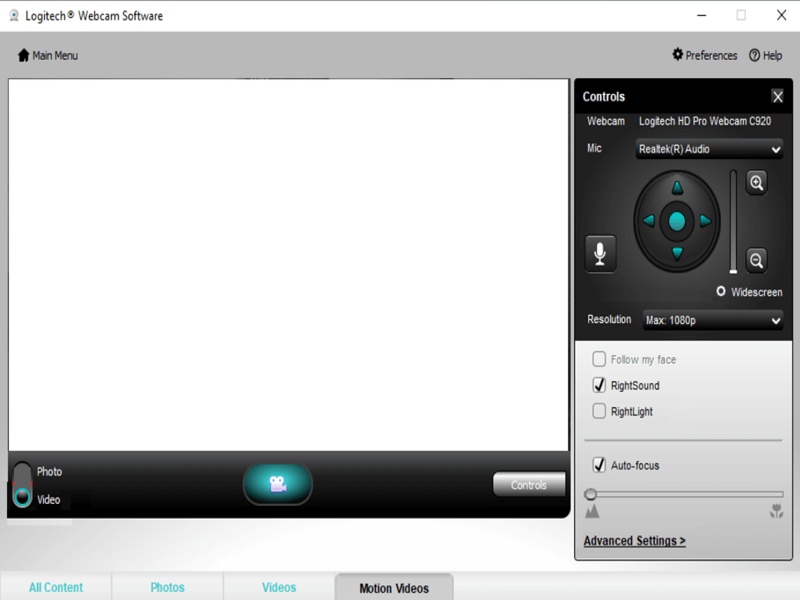Open the Mic selection dropdown
Image resolution: width=800 pixels, height=600 pixels.
[709, 148]
